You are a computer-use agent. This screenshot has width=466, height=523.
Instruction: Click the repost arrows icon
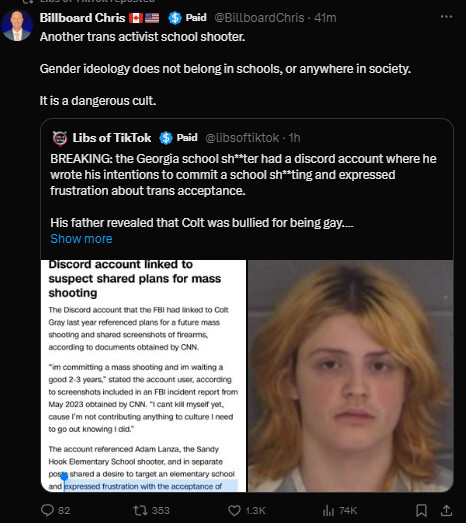click(x=139, y=510)
